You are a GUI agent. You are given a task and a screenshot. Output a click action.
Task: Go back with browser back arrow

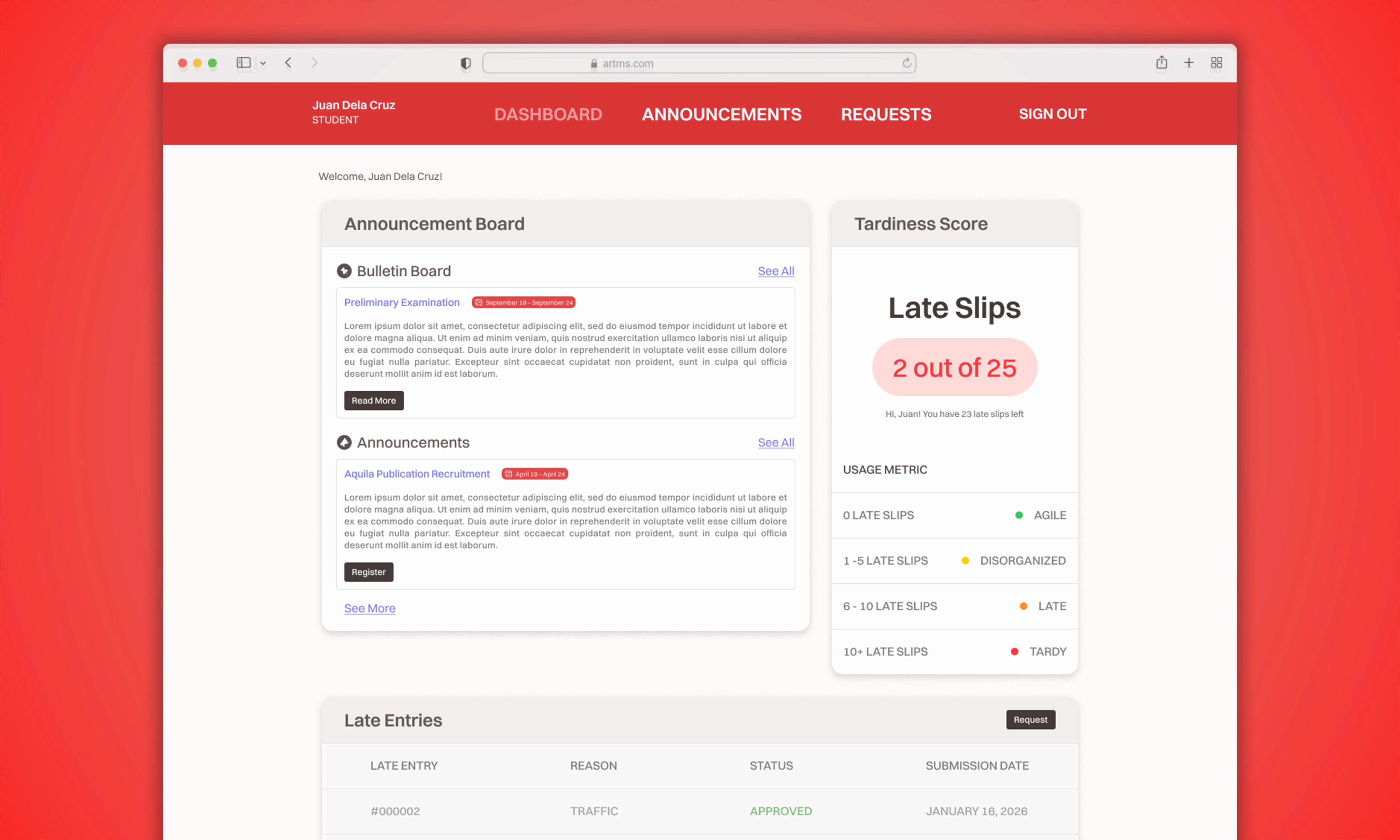(288, 63)
